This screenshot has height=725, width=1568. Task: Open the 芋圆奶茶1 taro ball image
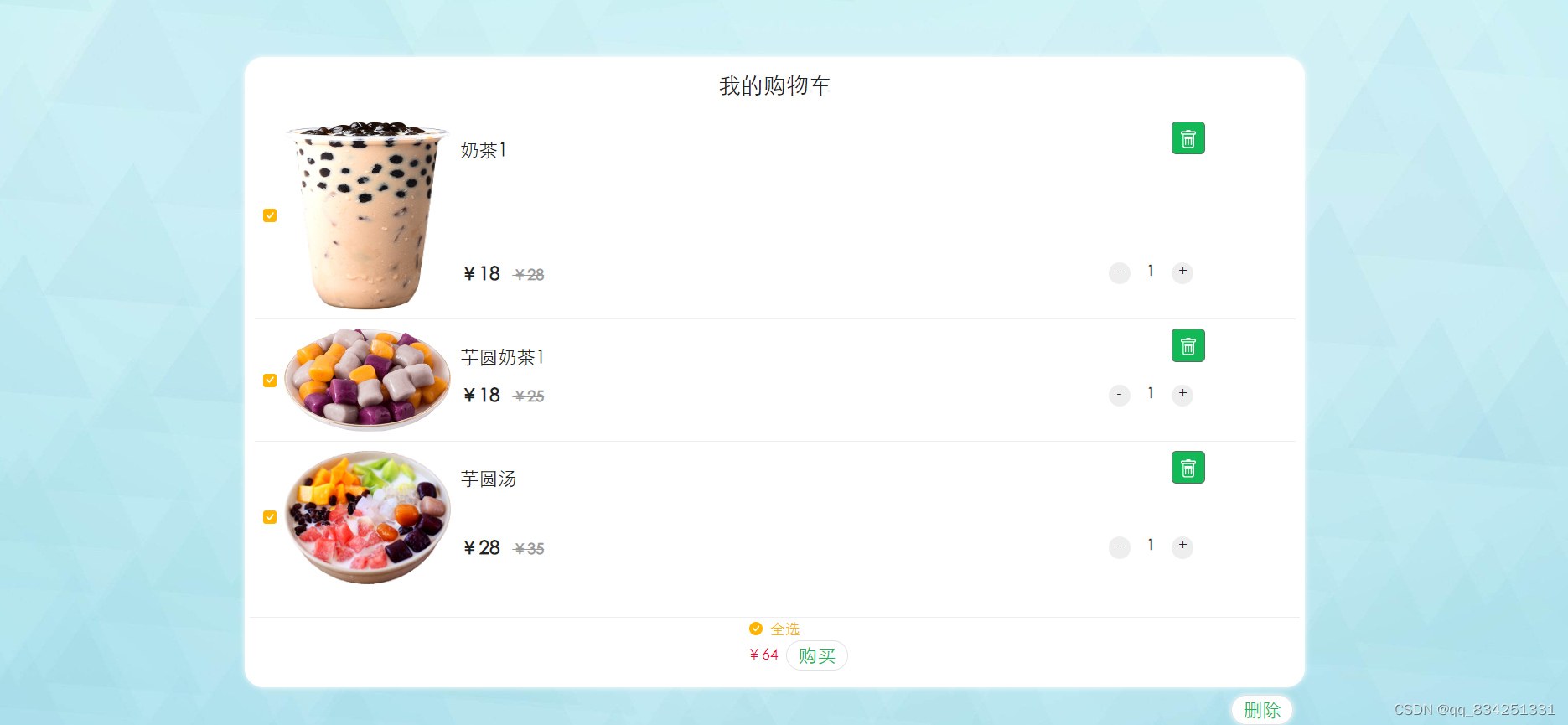pos(367,380)
